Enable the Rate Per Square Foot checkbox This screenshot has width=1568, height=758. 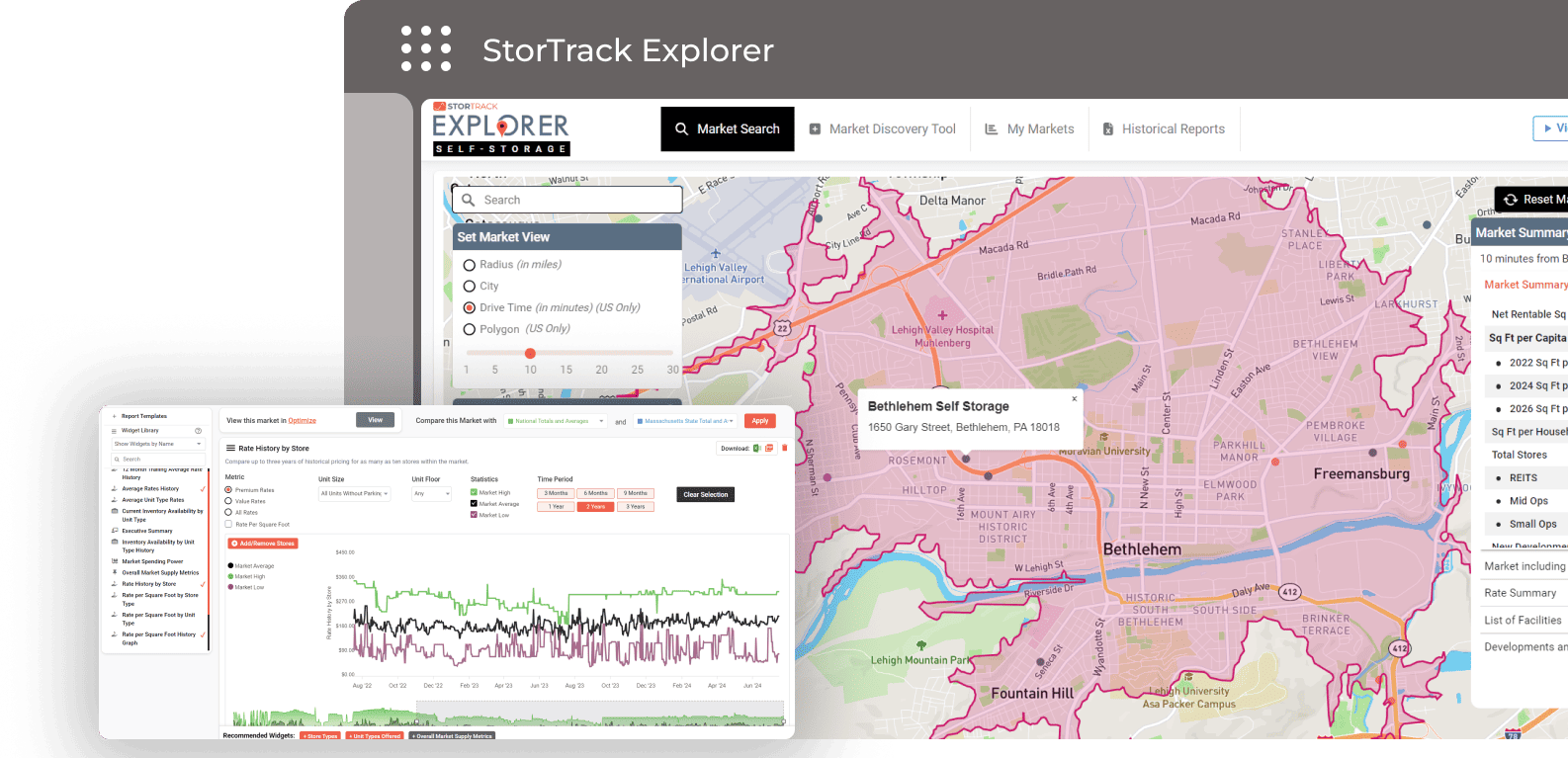coord(228,524)
